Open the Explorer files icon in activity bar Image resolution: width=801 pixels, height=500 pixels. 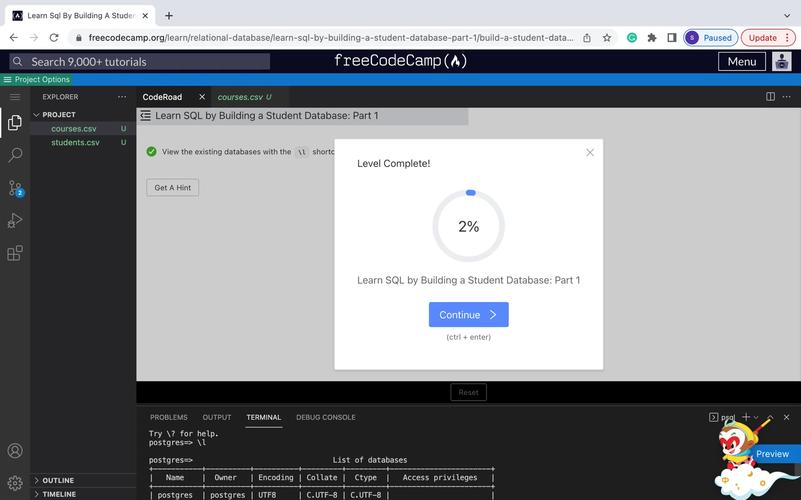(x=15, y=122)
